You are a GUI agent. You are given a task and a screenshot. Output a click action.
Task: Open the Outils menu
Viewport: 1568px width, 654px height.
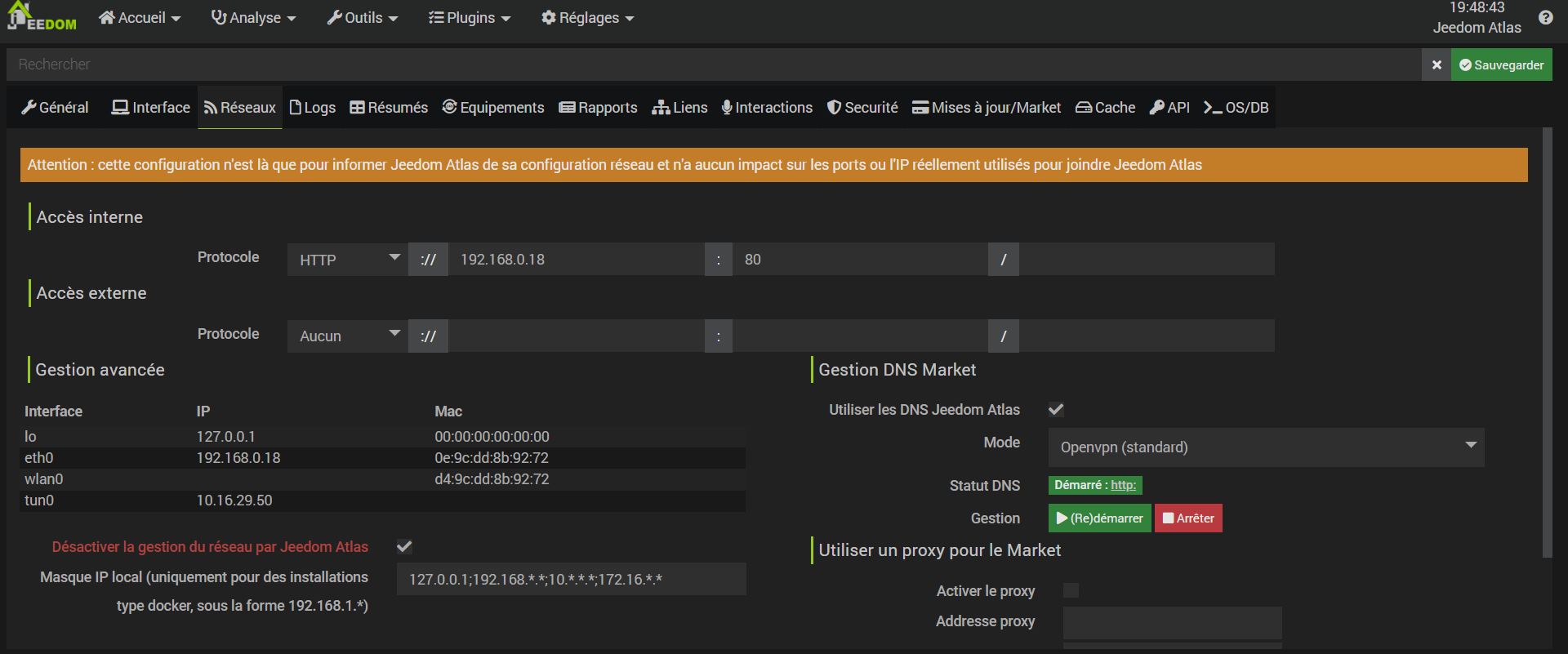point(363,17)
